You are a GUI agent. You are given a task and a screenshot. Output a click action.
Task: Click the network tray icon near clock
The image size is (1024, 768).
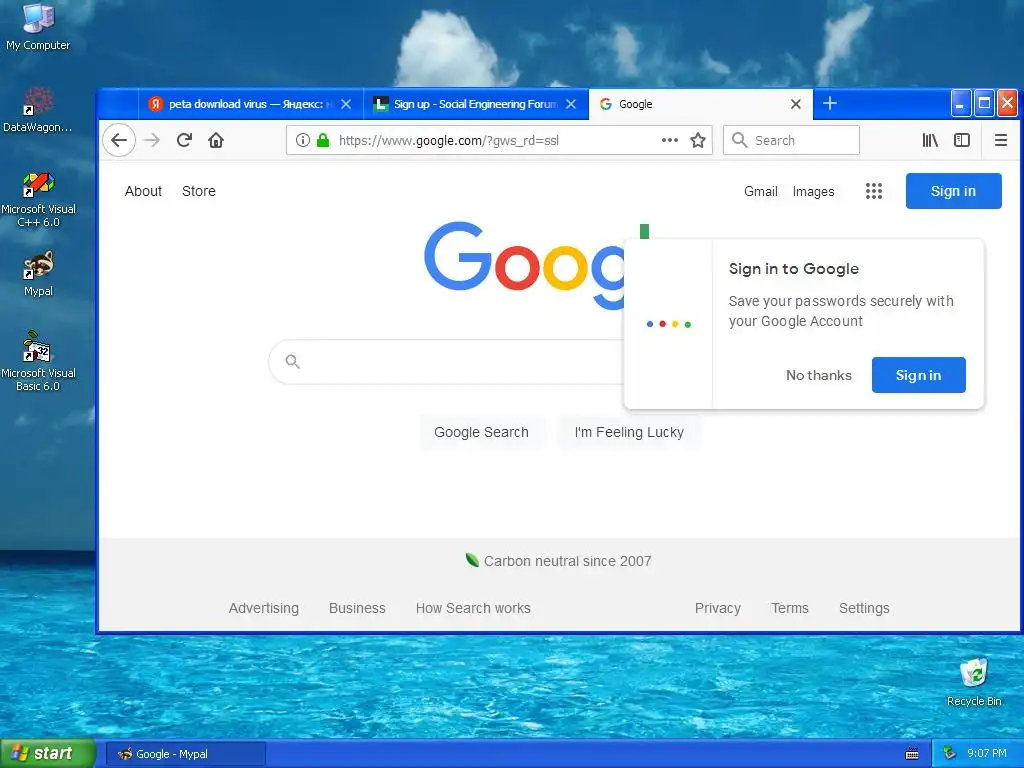point(950,754)
